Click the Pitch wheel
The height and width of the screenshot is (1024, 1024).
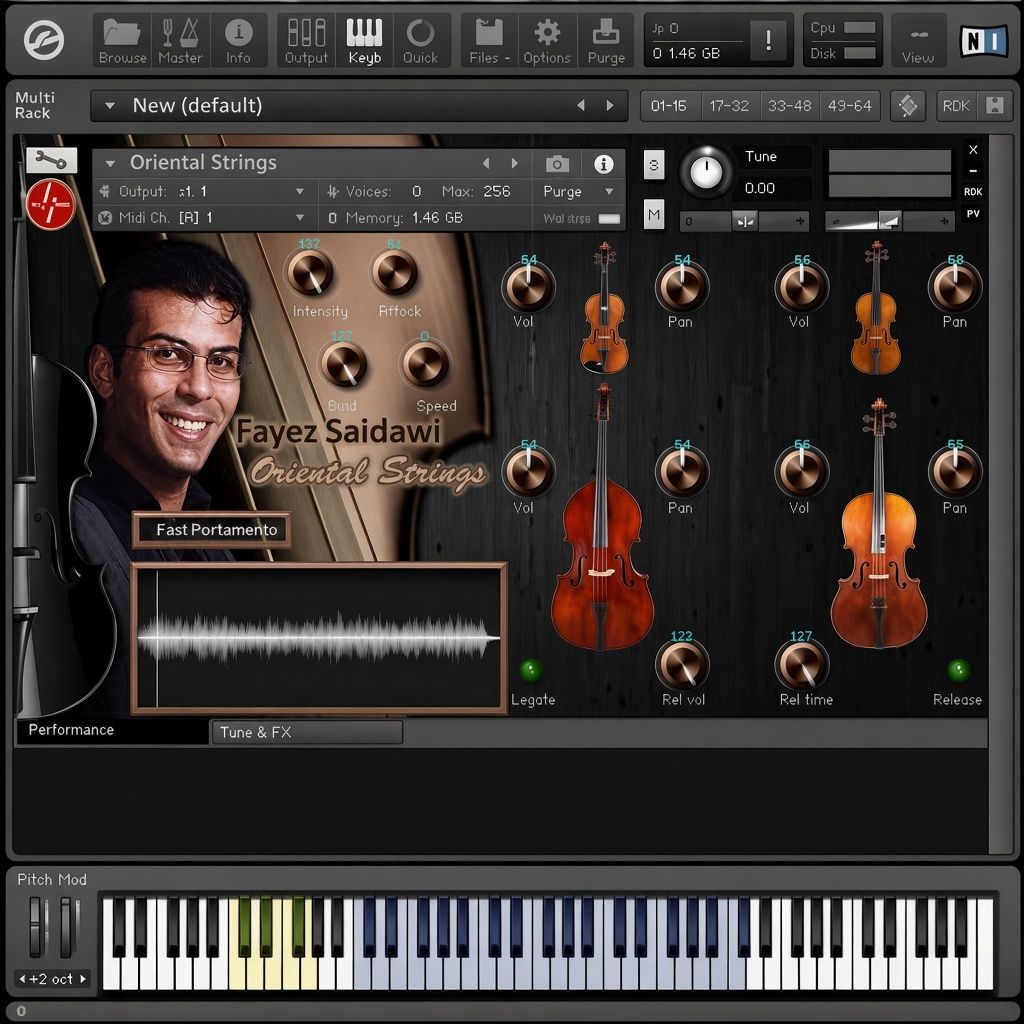pos(37,927)
